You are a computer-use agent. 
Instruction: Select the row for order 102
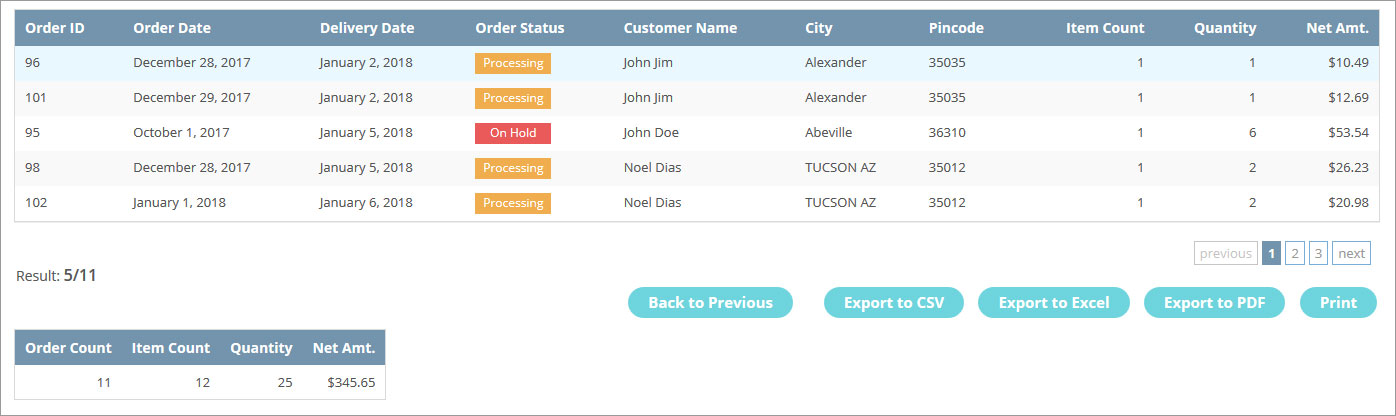click(x=697, y=203)
